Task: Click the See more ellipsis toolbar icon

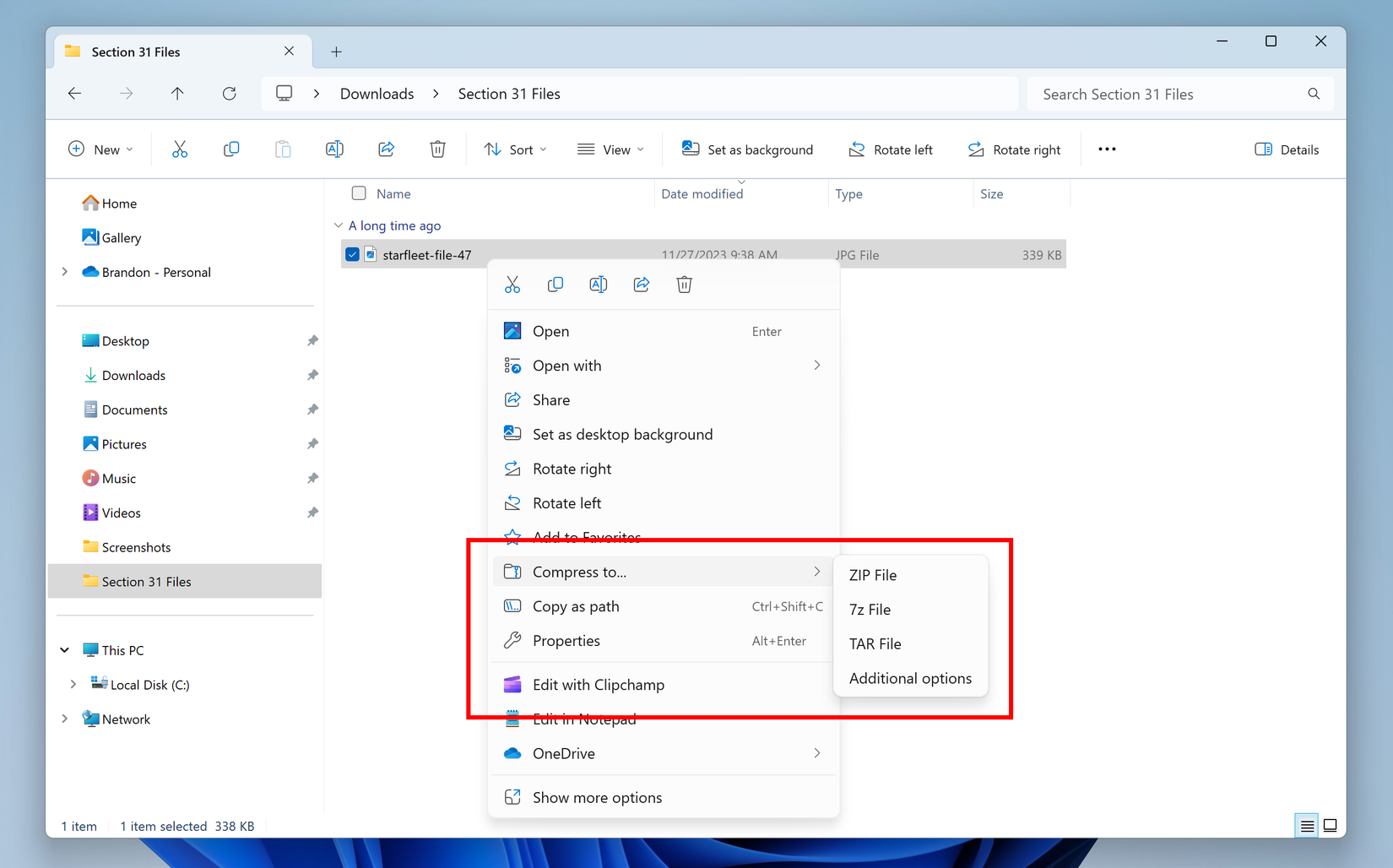Action: click(x=1106, y=149)
